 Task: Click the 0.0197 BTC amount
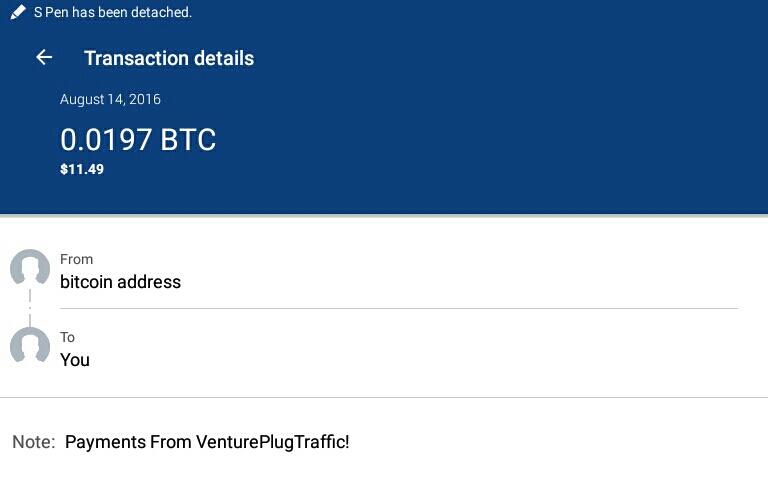pyautogui.click(x=138, y=139)
